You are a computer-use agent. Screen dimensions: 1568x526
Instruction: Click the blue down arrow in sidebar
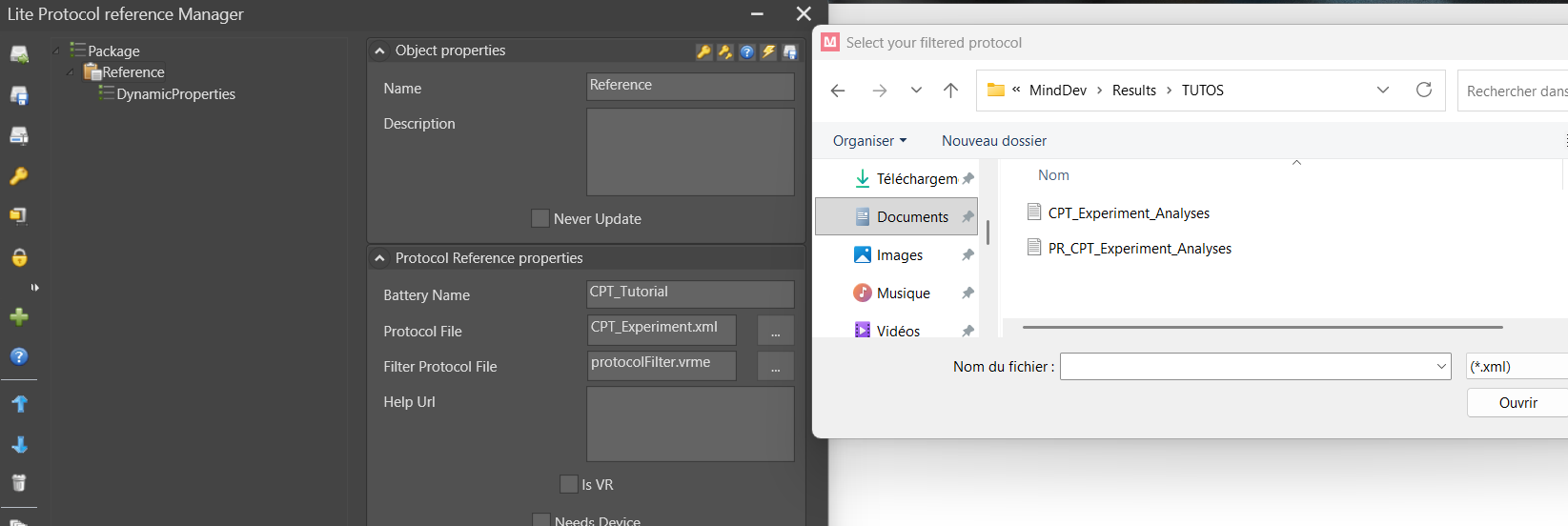pyautogui.click(x=19, y=445)
